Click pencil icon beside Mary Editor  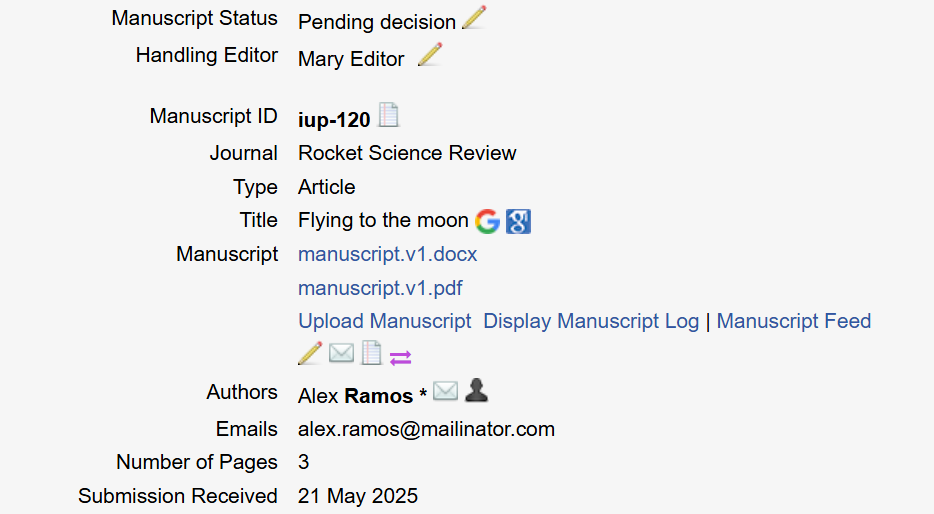click(429, 55)
